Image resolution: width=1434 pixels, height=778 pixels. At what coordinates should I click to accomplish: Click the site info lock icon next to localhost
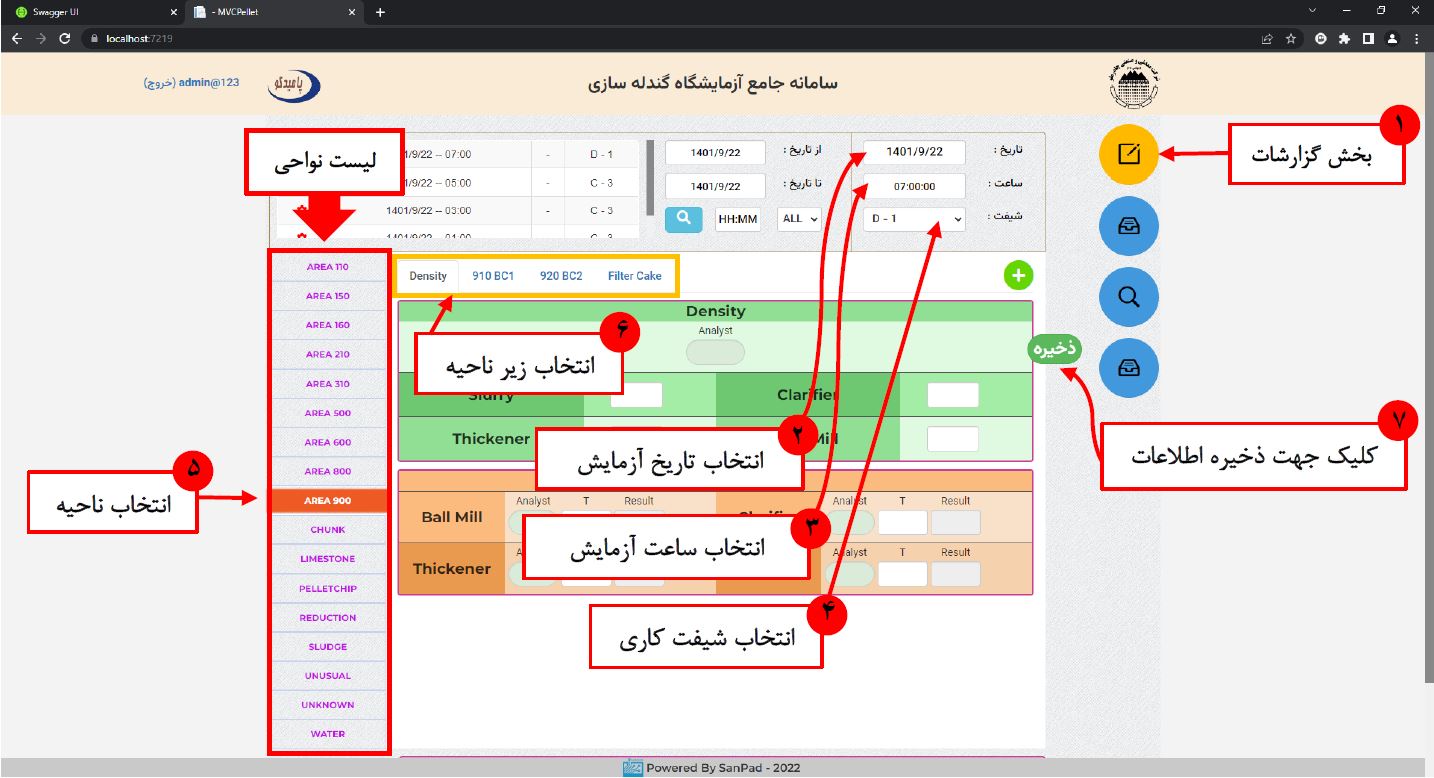(95, 39)
